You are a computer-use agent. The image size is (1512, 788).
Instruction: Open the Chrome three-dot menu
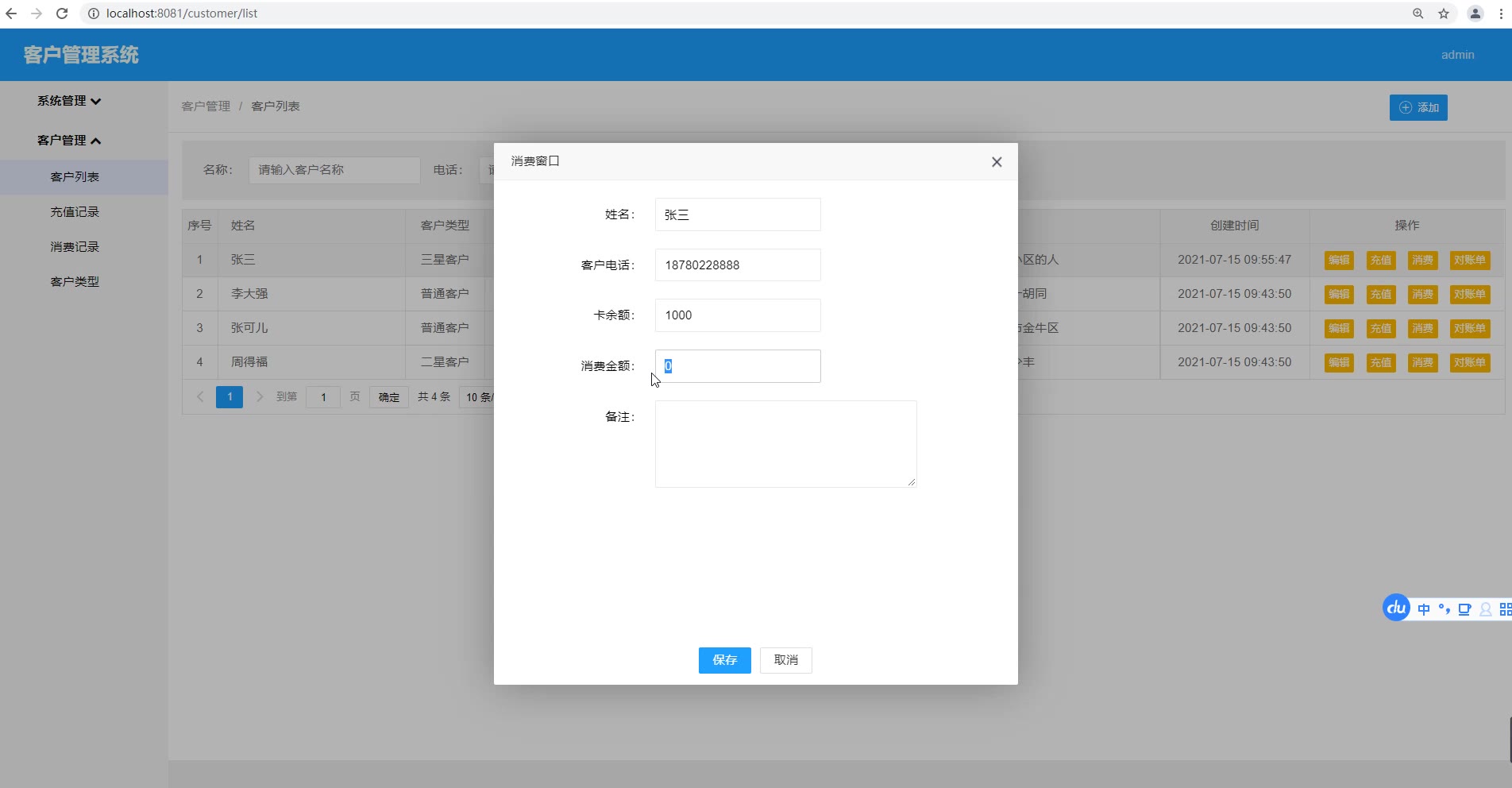[1501, 14]
